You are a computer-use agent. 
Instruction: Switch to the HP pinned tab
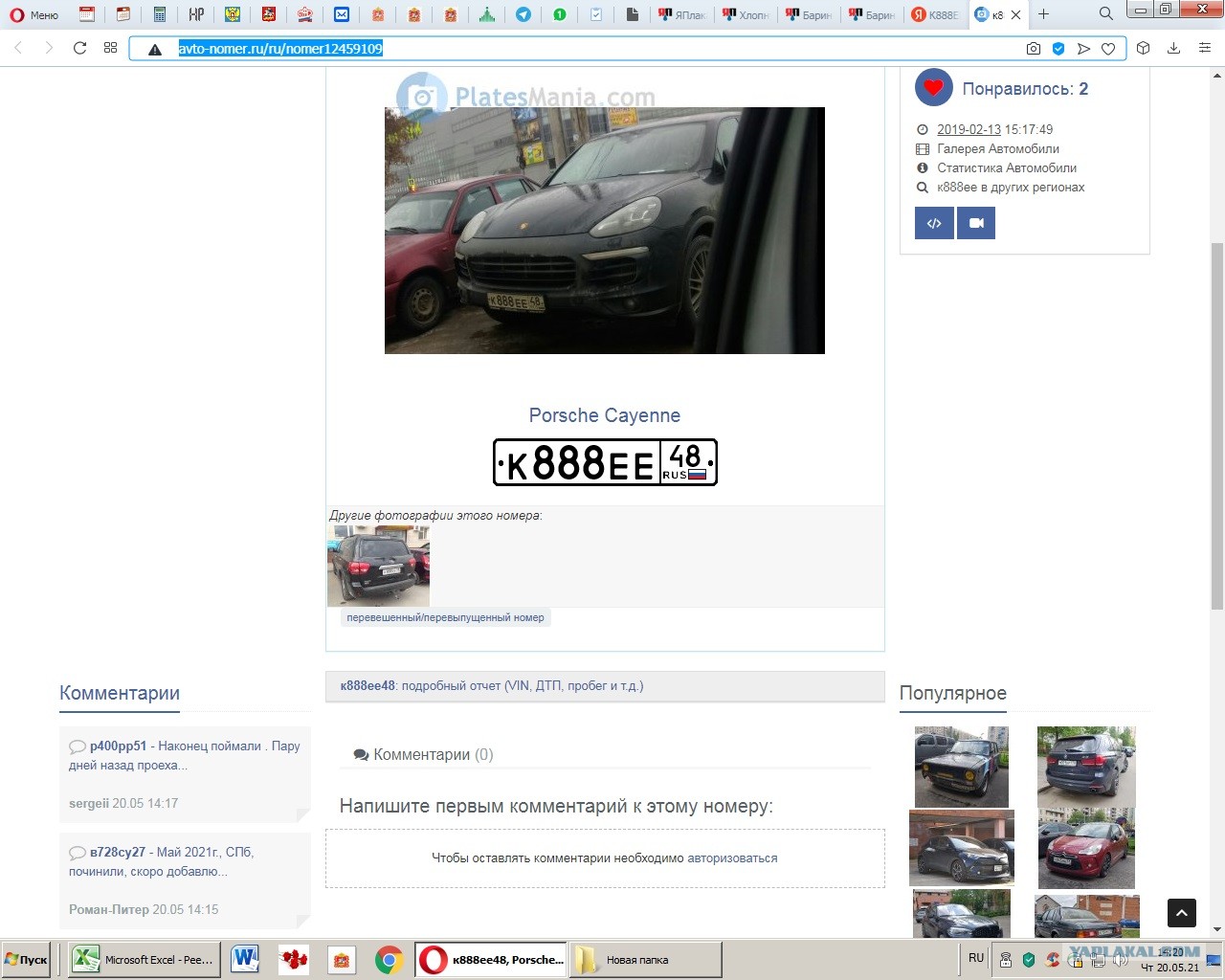pyautogui.click(x=196, y=14)
